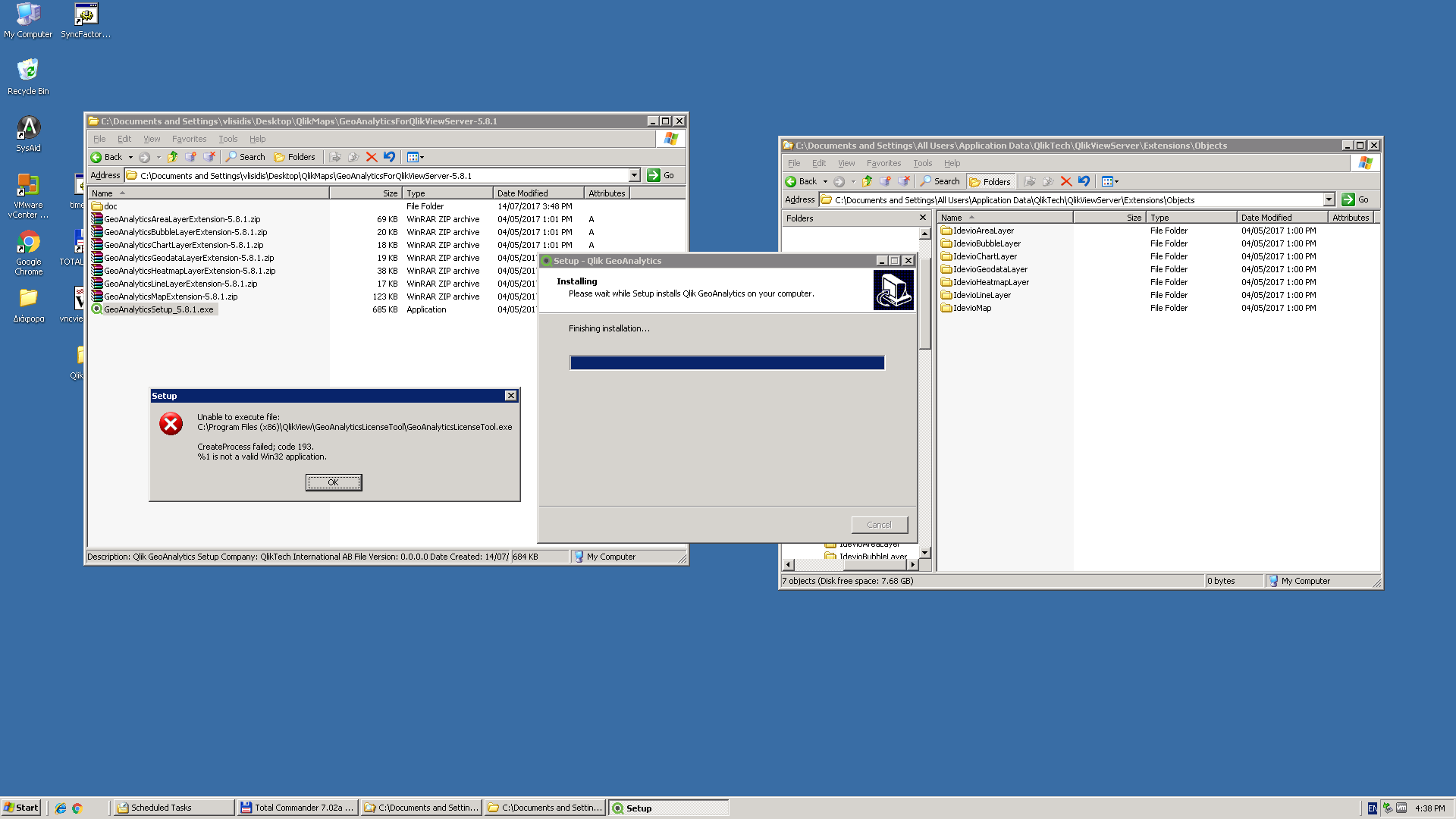Click Address field in GeoAnalyticsForQlikViewServer window
Image resolution: width=1456 pixels, height=819 pixels.
coord(381,176)
